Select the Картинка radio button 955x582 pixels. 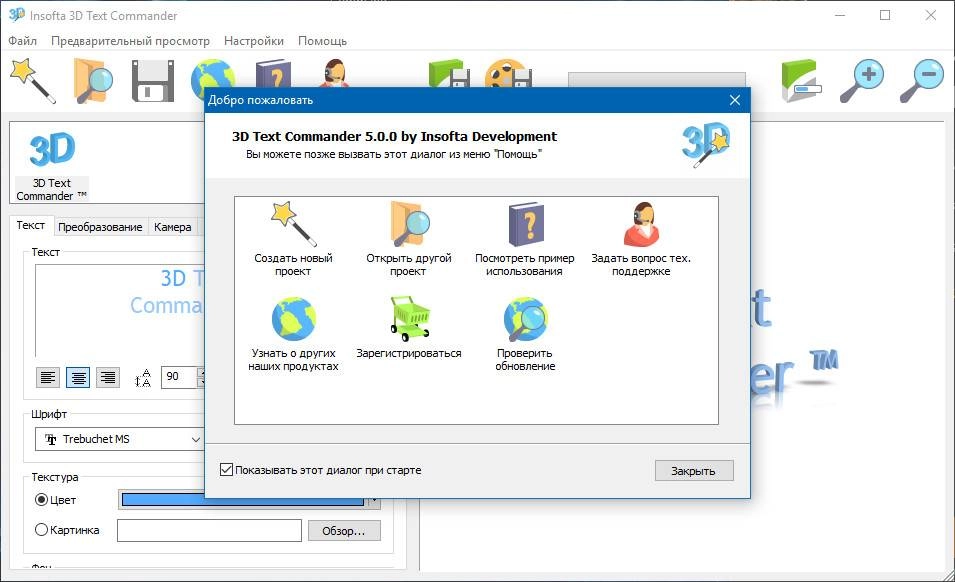(x=41, y=530)
